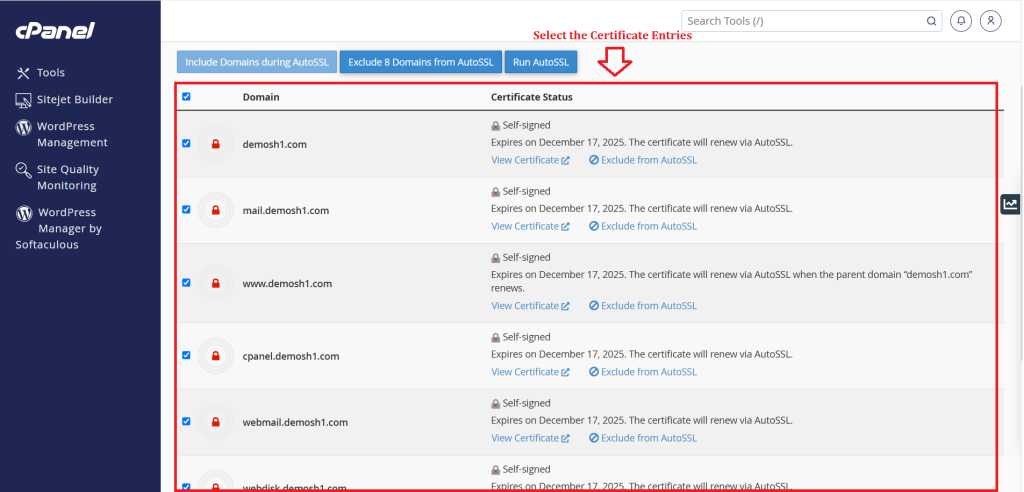Click the Certificate Status column header
The width and height of the screenshot is (1024, 492).
coord(532,97)
